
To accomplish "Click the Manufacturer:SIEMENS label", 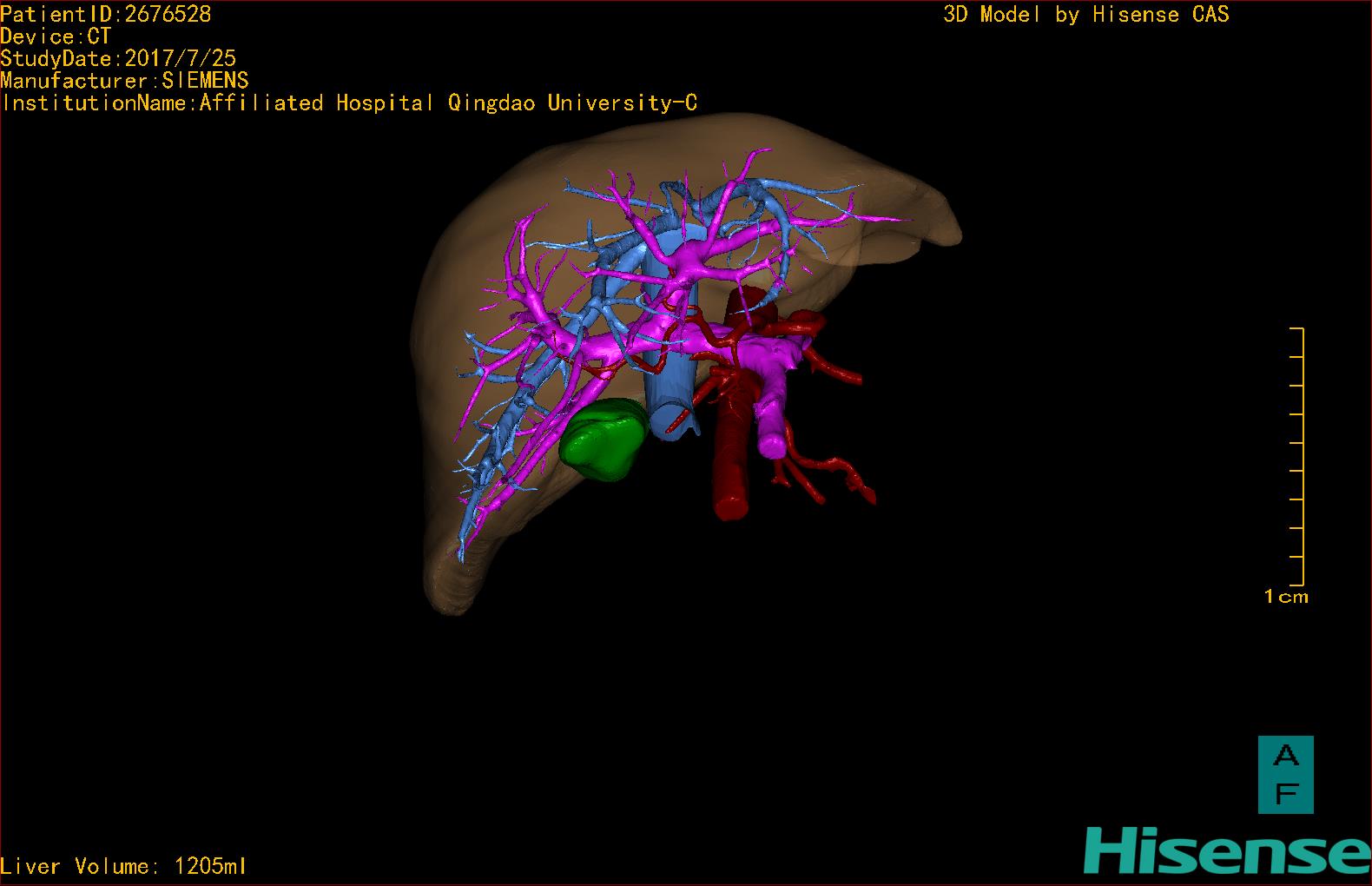I will click(124, 81).
